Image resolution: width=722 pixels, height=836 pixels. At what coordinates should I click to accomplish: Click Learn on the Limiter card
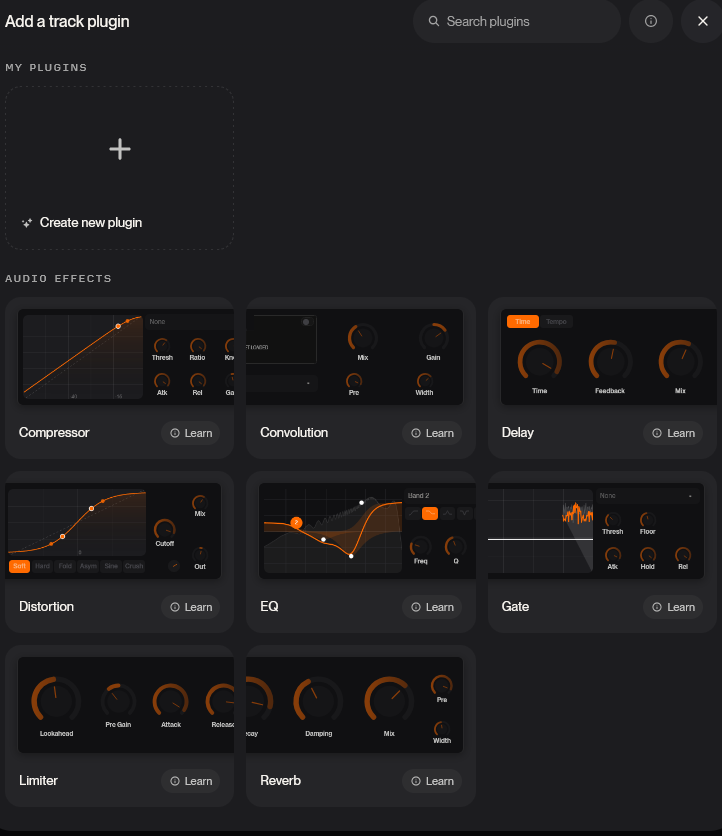191,781
